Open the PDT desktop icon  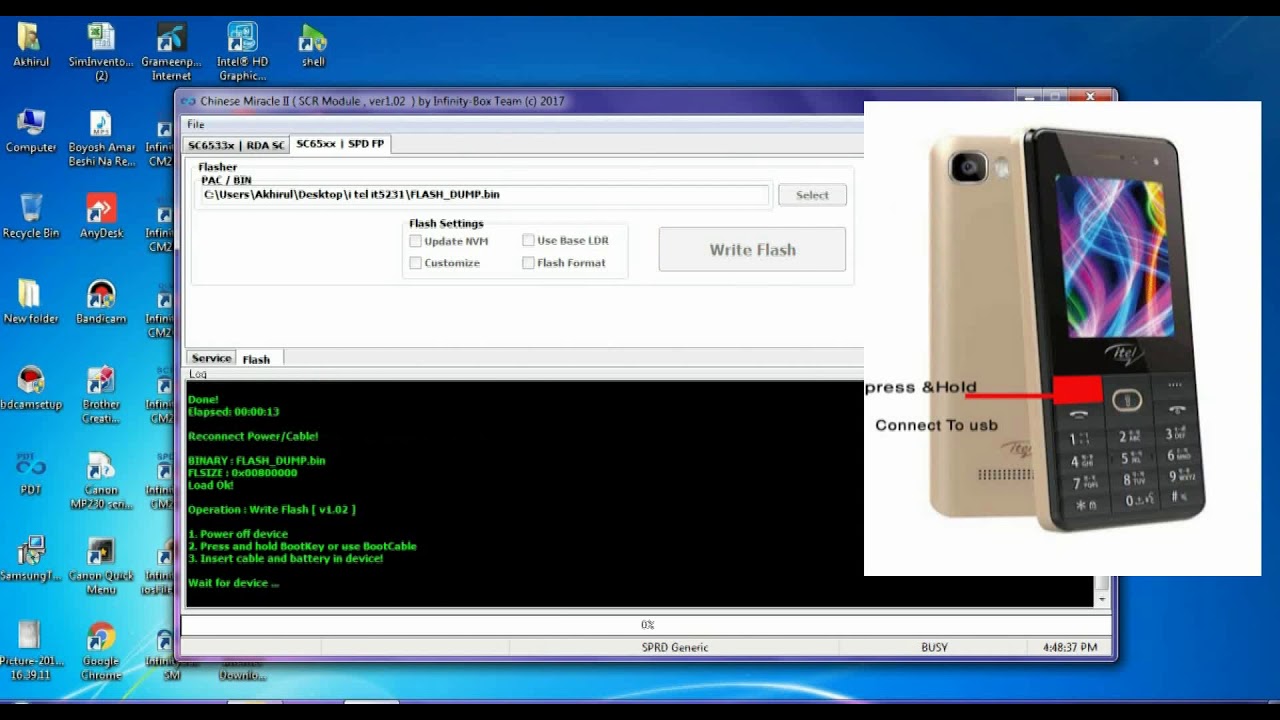pos(31,473)
